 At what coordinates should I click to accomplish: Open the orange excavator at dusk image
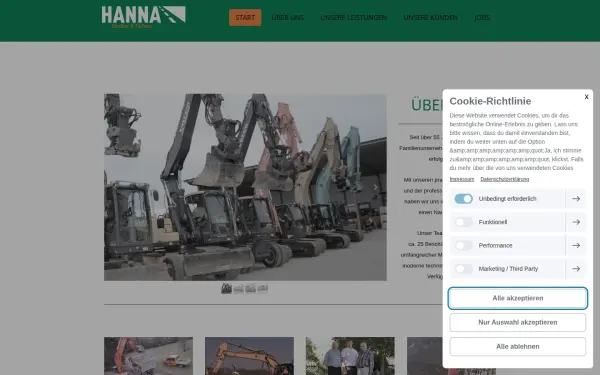(249, 356)
